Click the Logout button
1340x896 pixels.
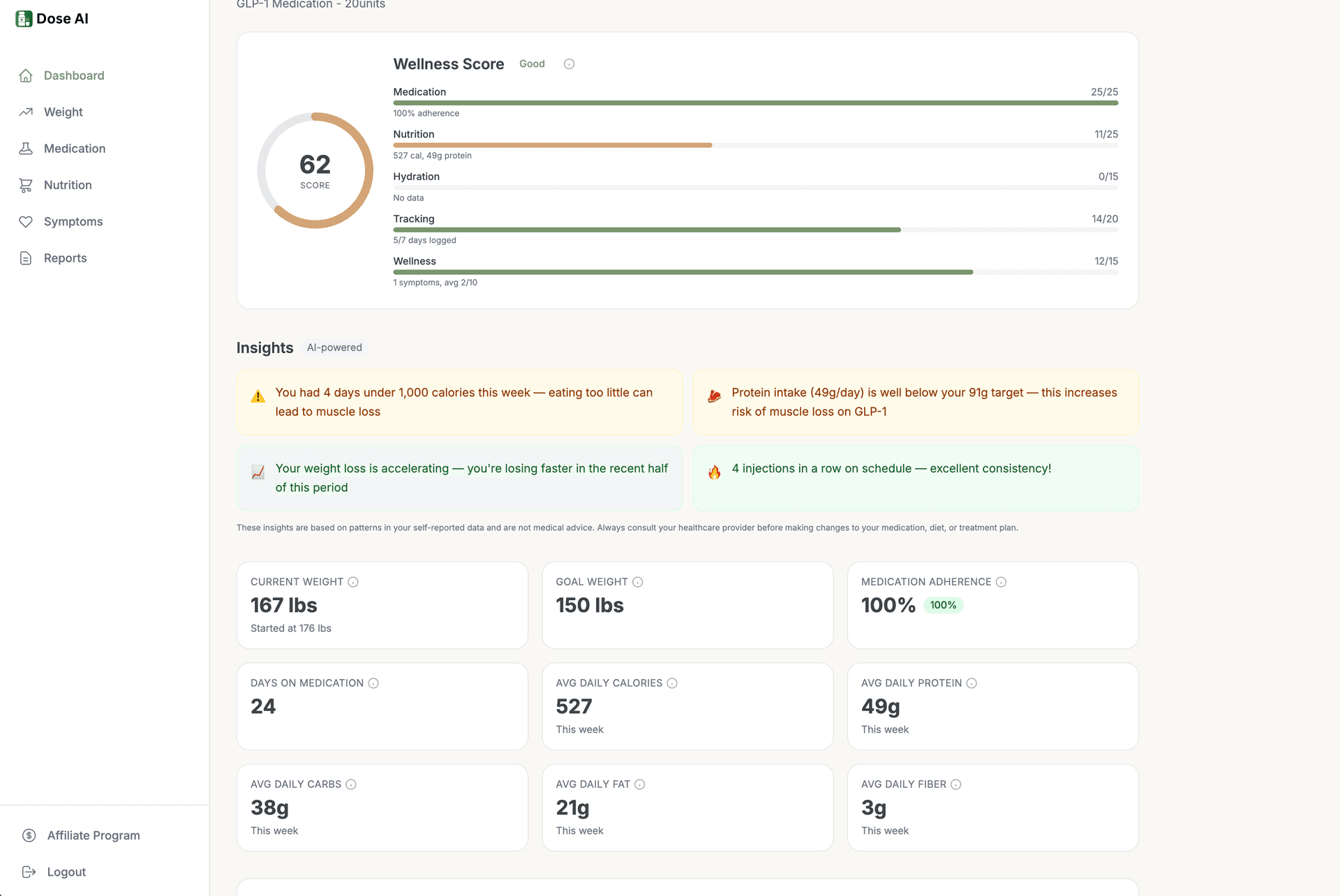[x=66, y=872]
